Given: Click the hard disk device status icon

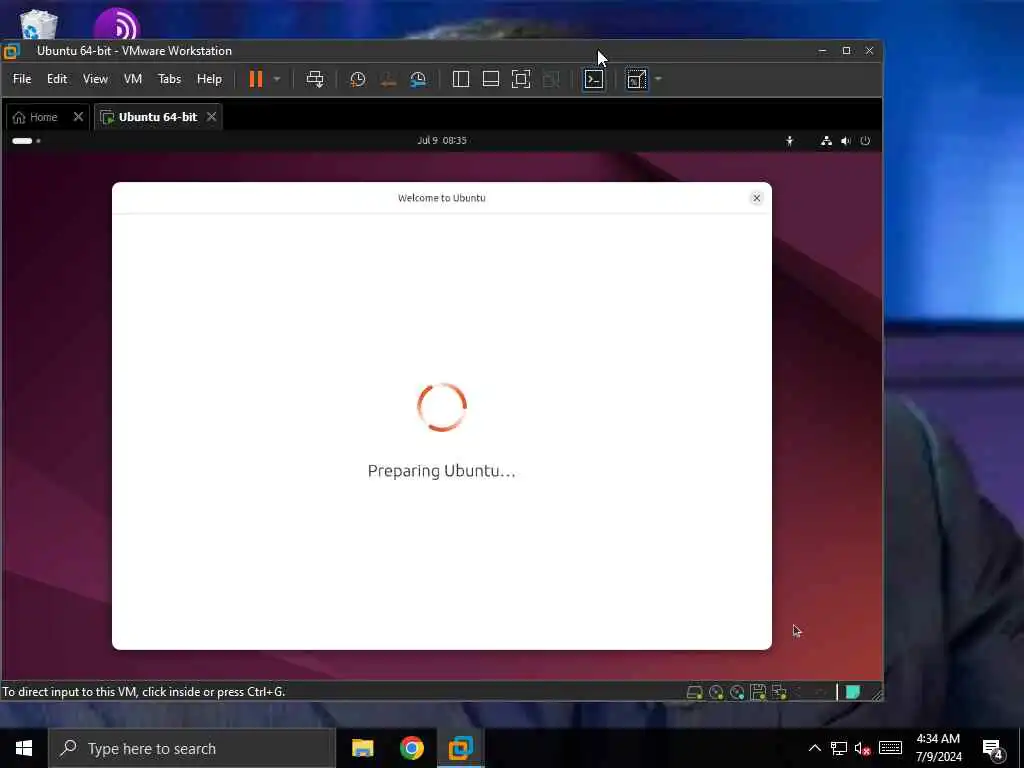Looking at the screenshot, I should 694,692.
